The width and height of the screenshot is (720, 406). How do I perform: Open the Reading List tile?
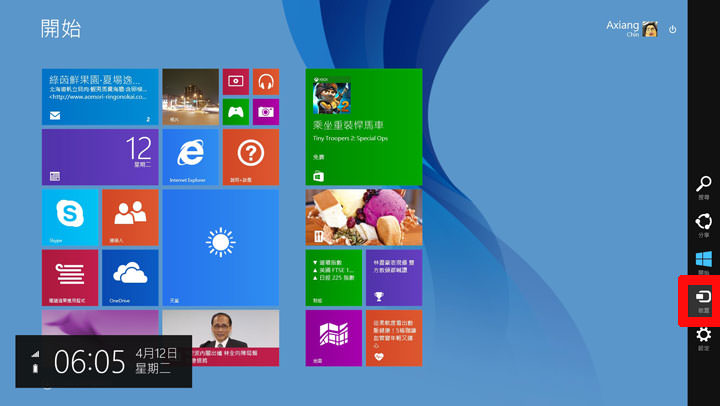[70, 278]
